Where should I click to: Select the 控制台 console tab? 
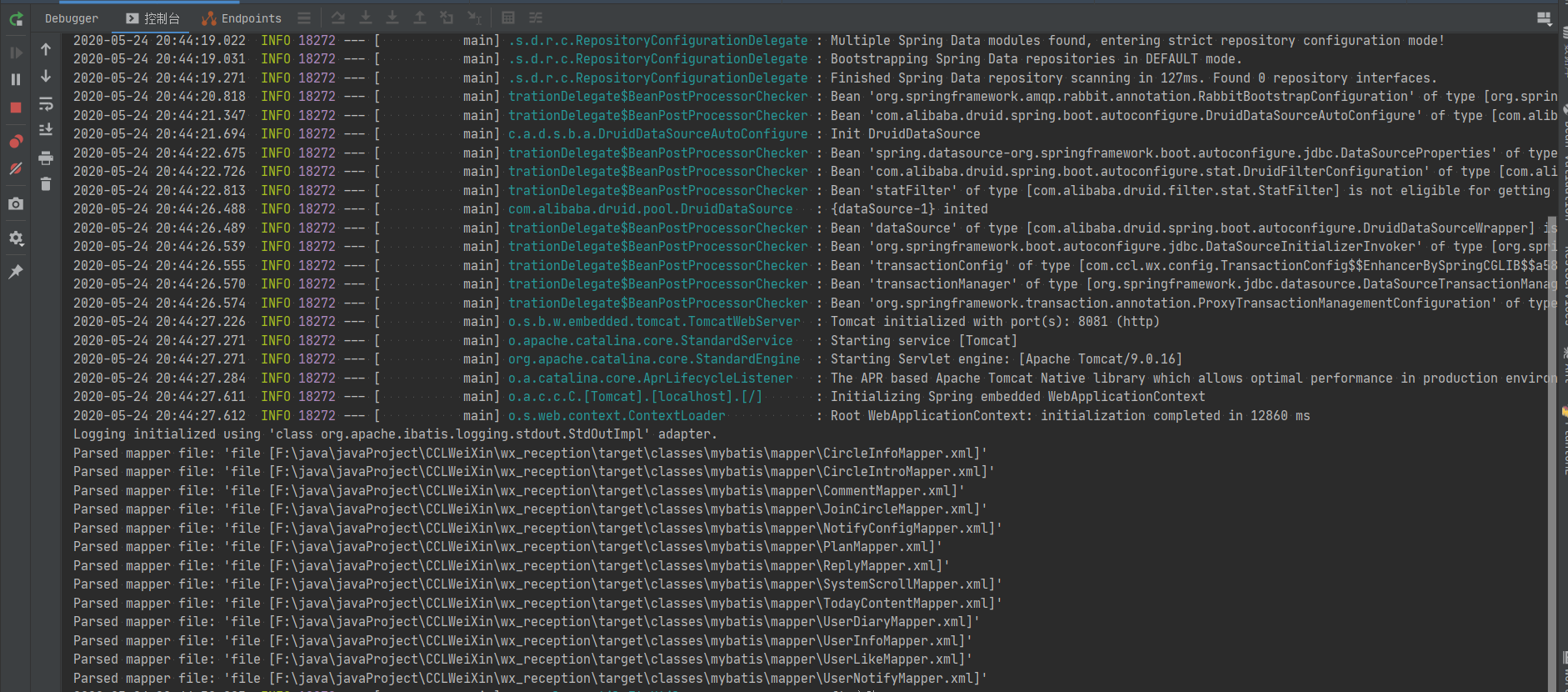point(153,18)
